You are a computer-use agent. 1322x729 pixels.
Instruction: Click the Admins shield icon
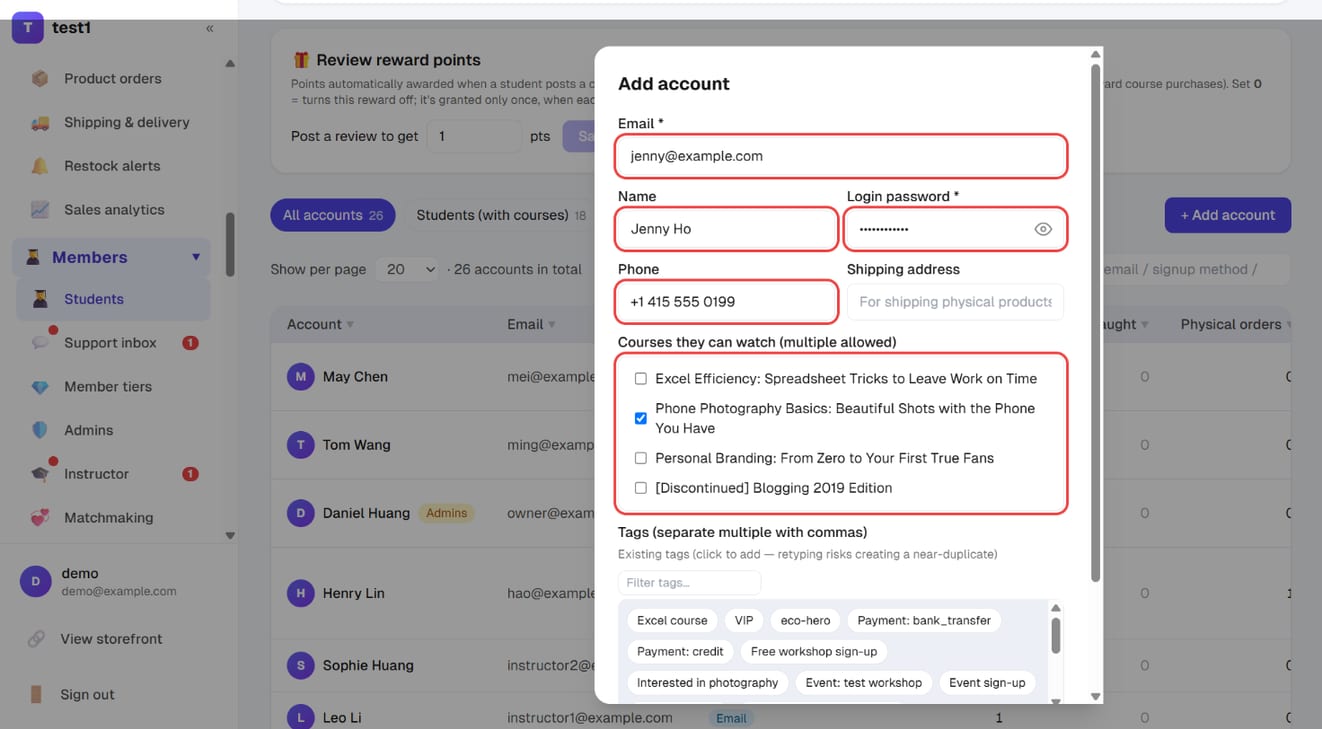[40, 430]
